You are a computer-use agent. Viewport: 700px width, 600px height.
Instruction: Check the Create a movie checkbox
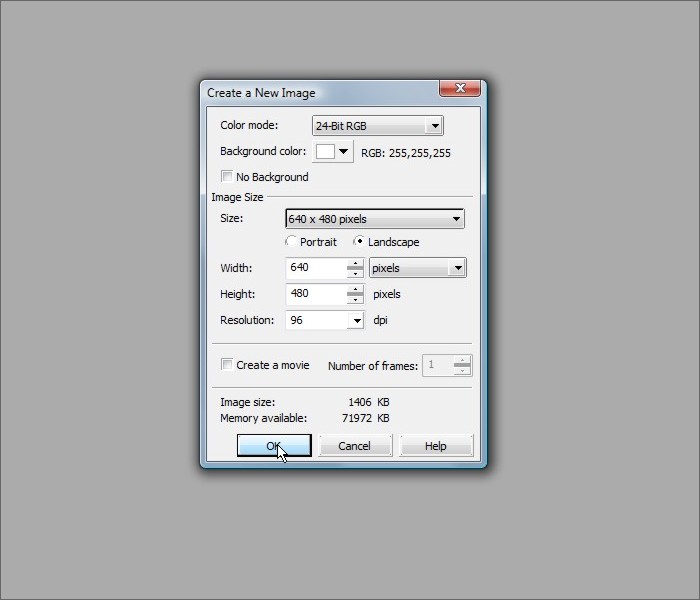point(227,365)
